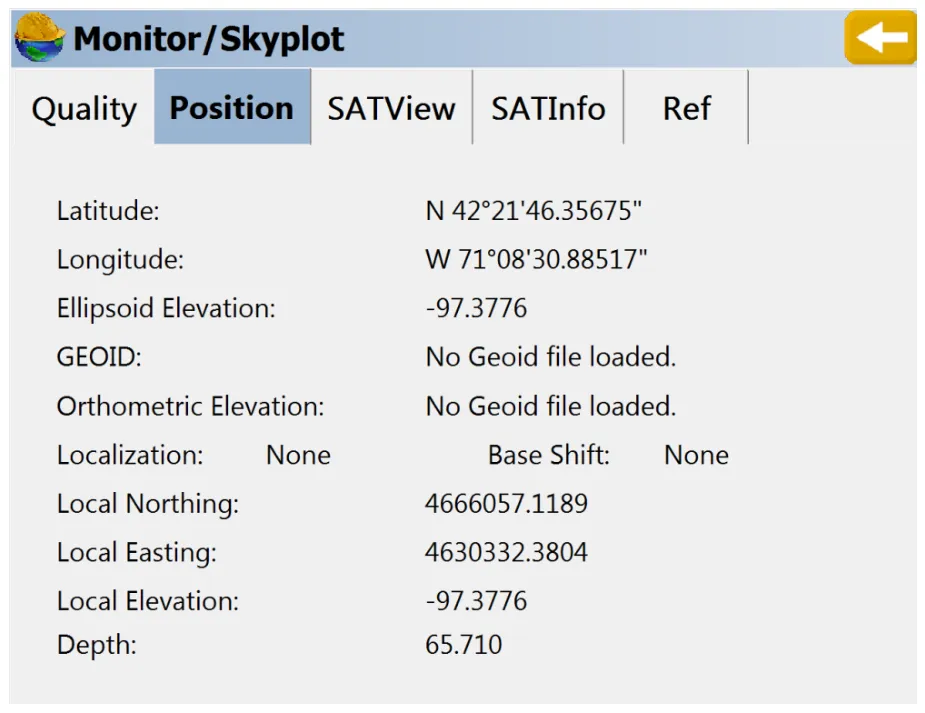Click the Latitude label
The width and height of the screenshot is (925, 713).
click(x=108, y=211)
